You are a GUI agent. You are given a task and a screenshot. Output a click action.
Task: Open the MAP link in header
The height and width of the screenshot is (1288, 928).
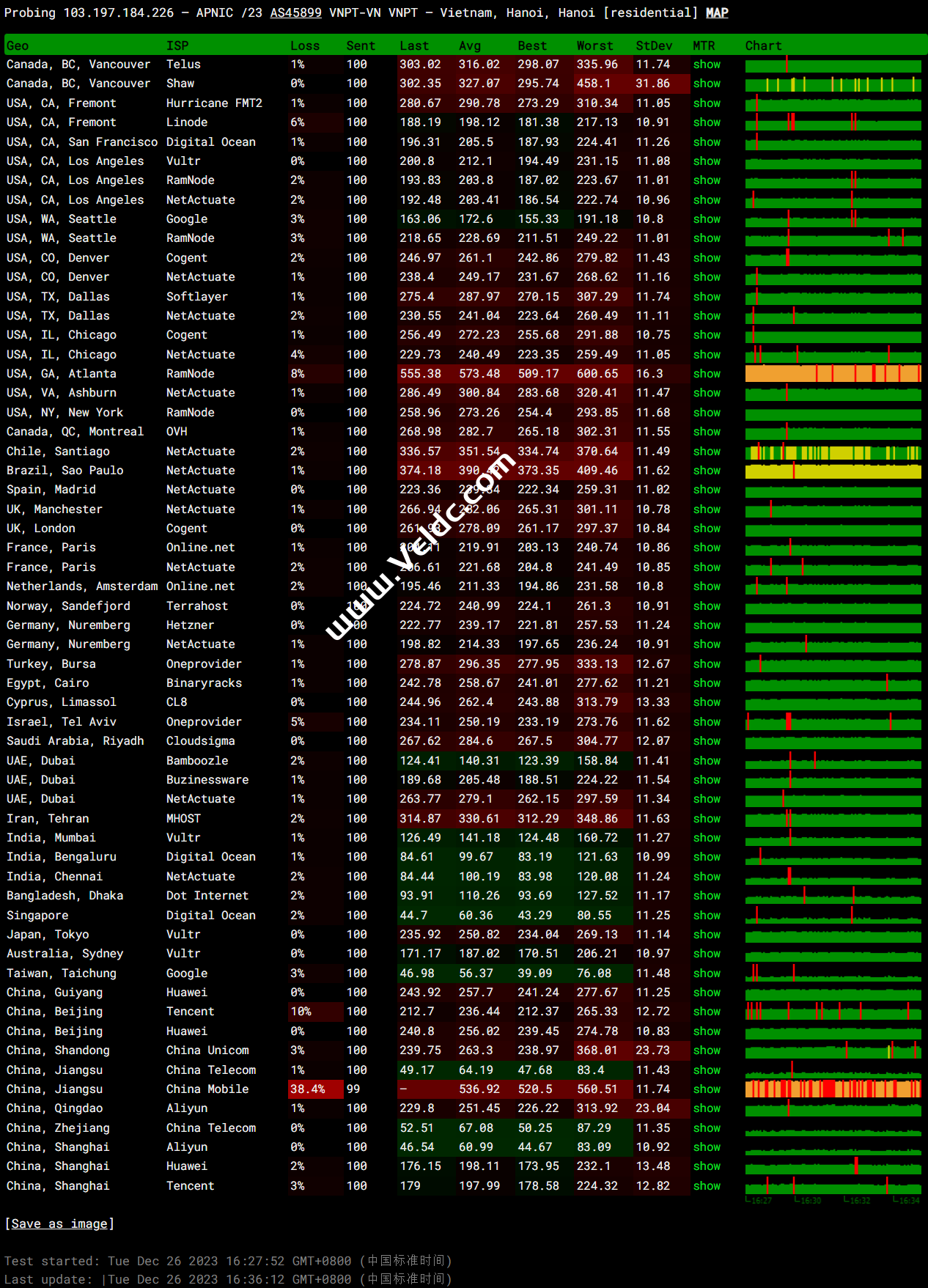click(x=717, y=12)
